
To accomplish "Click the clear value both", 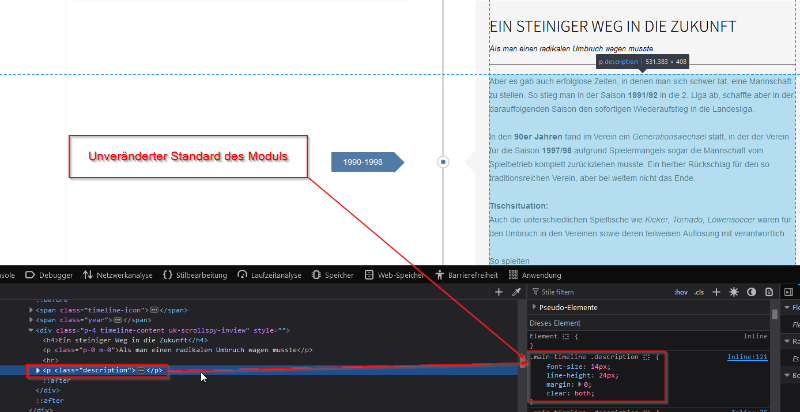I will tap(584, 394).
